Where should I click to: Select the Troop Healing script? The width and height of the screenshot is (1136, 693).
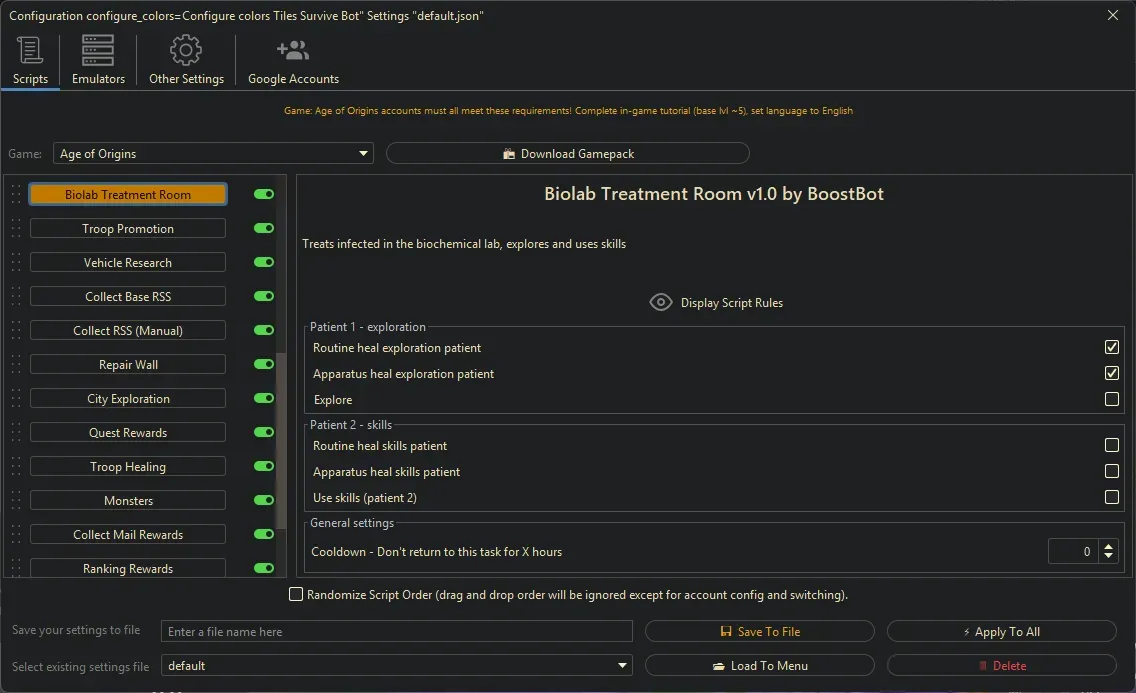coord(128,467)
